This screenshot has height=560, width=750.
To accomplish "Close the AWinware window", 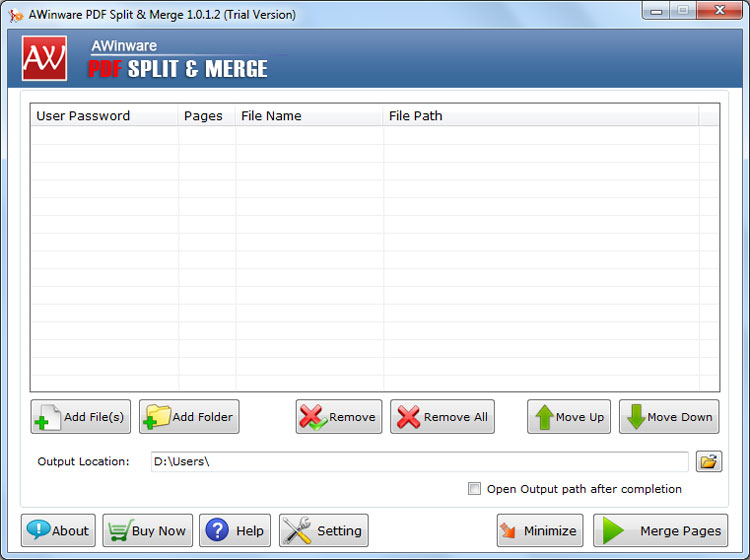I will (x=719, y=10).
